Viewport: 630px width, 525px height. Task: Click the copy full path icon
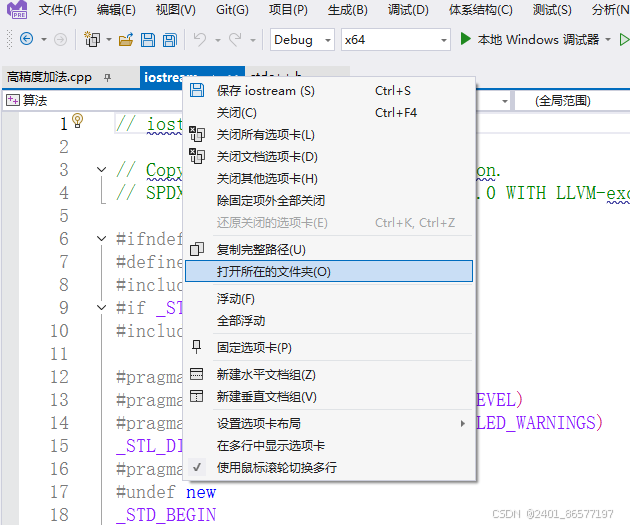coord(197,249)
